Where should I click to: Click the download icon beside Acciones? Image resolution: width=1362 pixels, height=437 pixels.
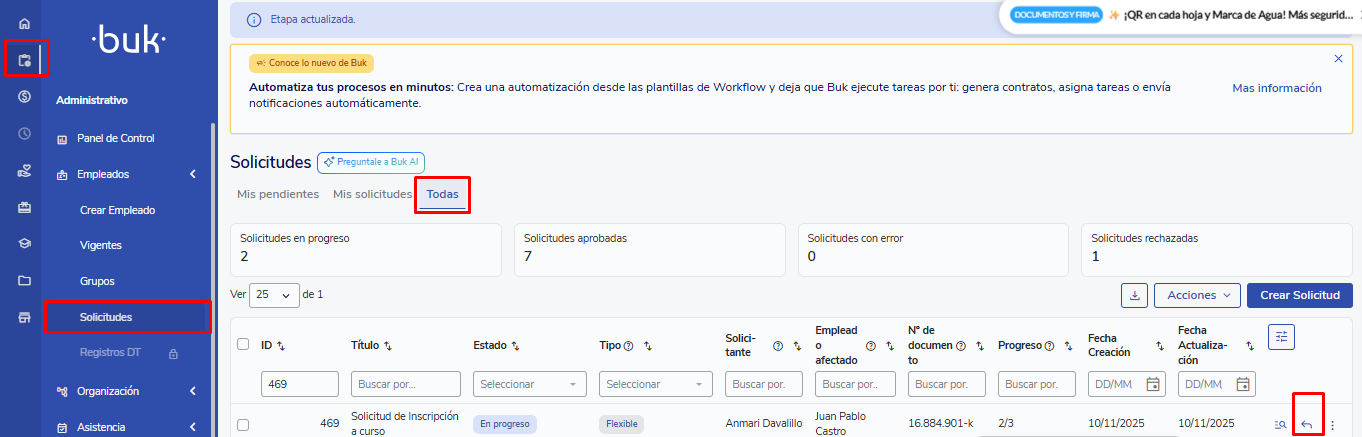pyautogui.click(x=1134, y=295)
